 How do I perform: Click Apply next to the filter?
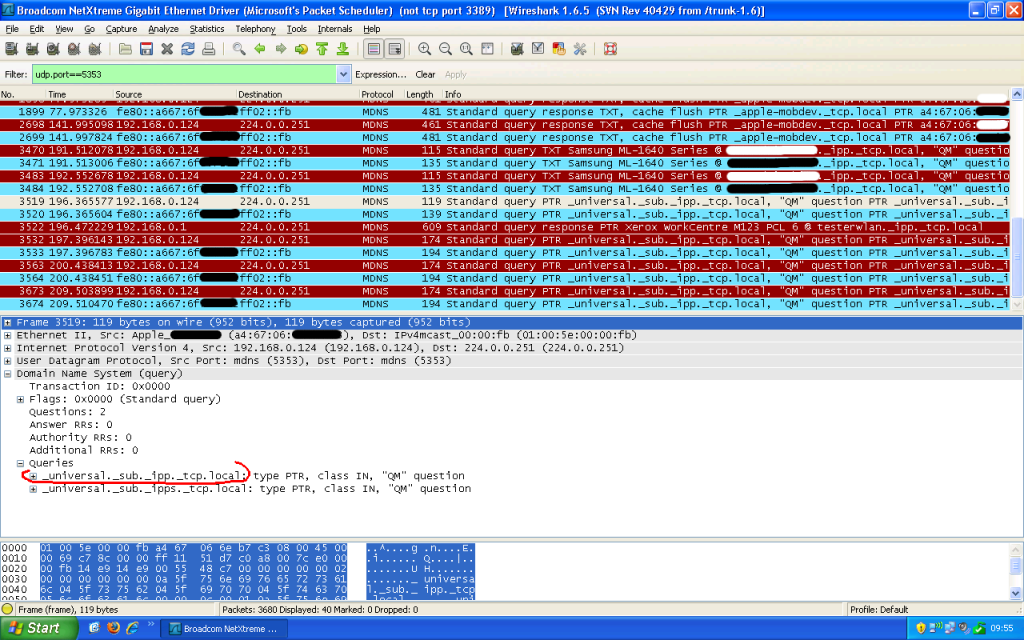(456, 74)
